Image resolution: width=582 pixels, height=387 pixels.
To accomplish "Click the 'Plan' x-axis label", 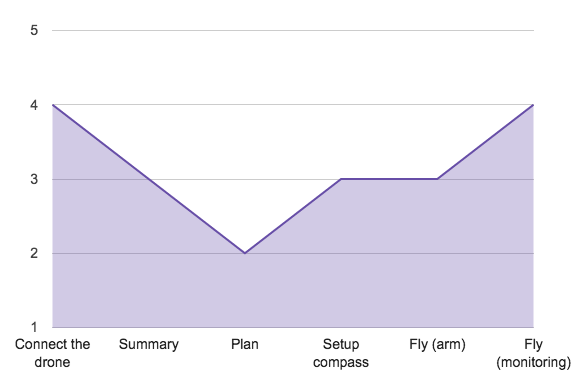I will pyautogui.click(x=245, y=344).
